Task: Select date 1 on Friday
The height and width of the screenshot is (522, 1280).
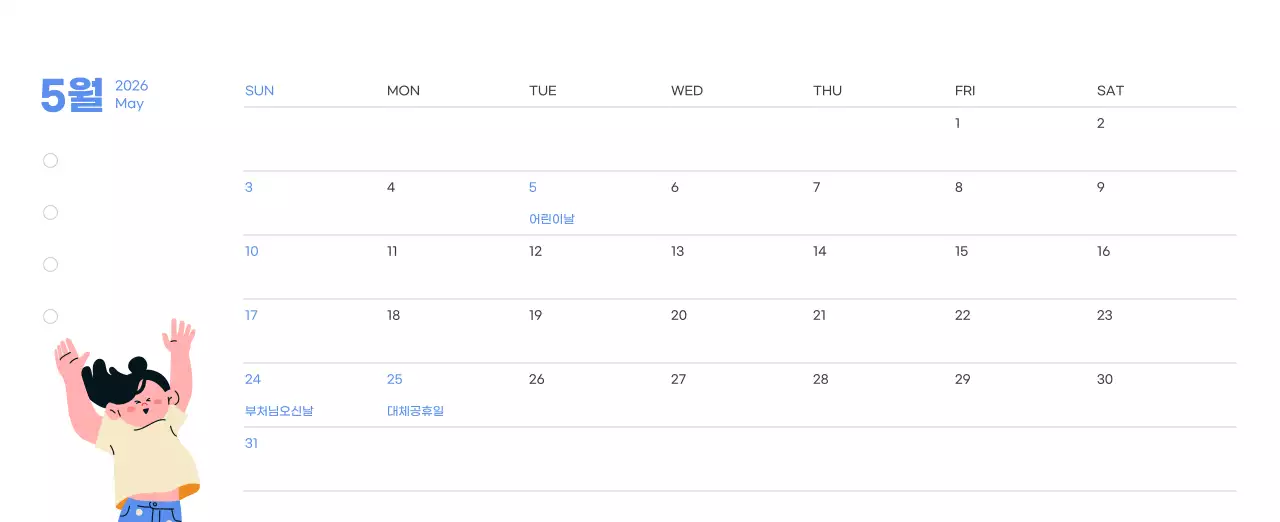Action: pyautogui.click(x=958, y=124)
